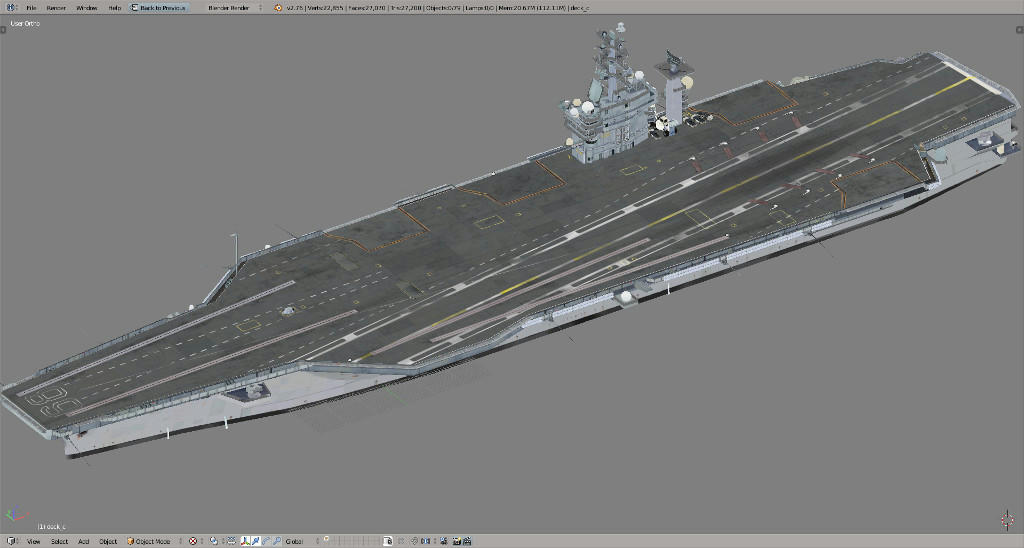Open the Object menu in viewport header

click(108, 541)
